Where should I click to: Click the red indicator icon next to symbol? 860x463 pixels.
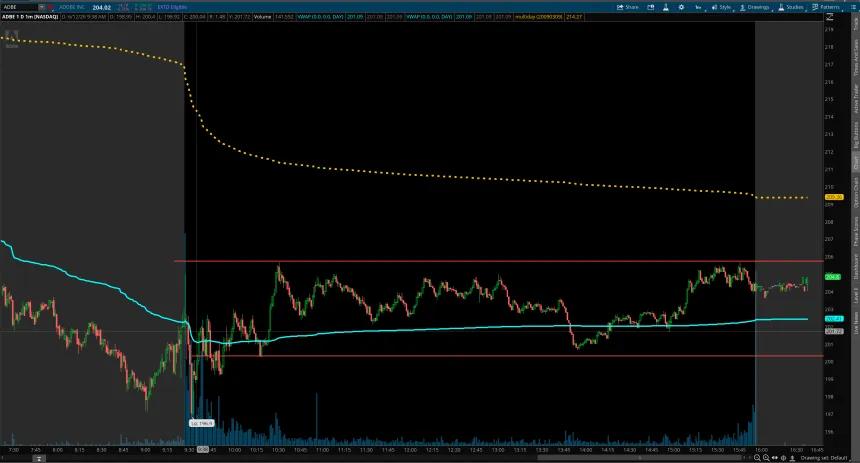coord(50,7)
